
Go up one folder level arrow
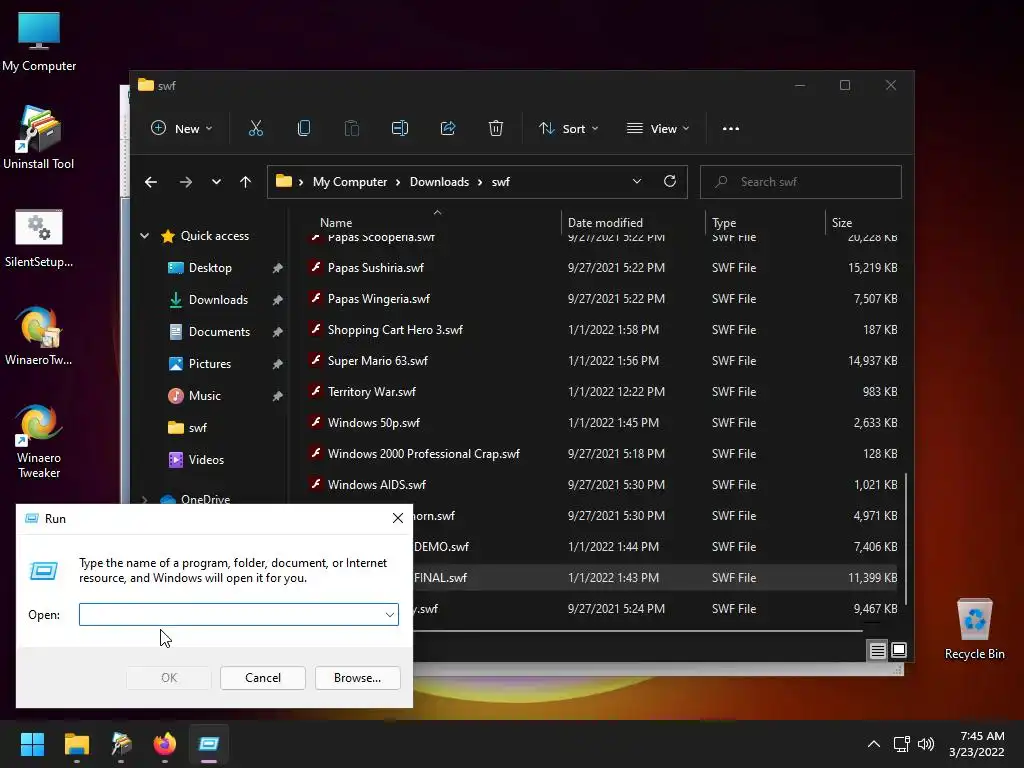click(245, 182)
